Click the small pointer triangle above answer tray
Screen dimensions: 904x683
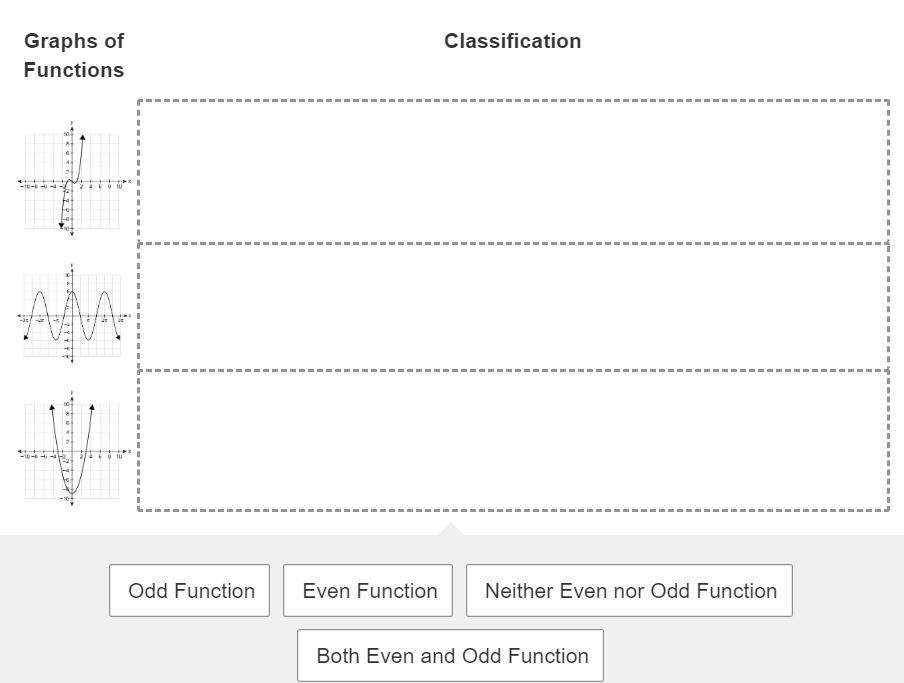click(x=451, y=529)
